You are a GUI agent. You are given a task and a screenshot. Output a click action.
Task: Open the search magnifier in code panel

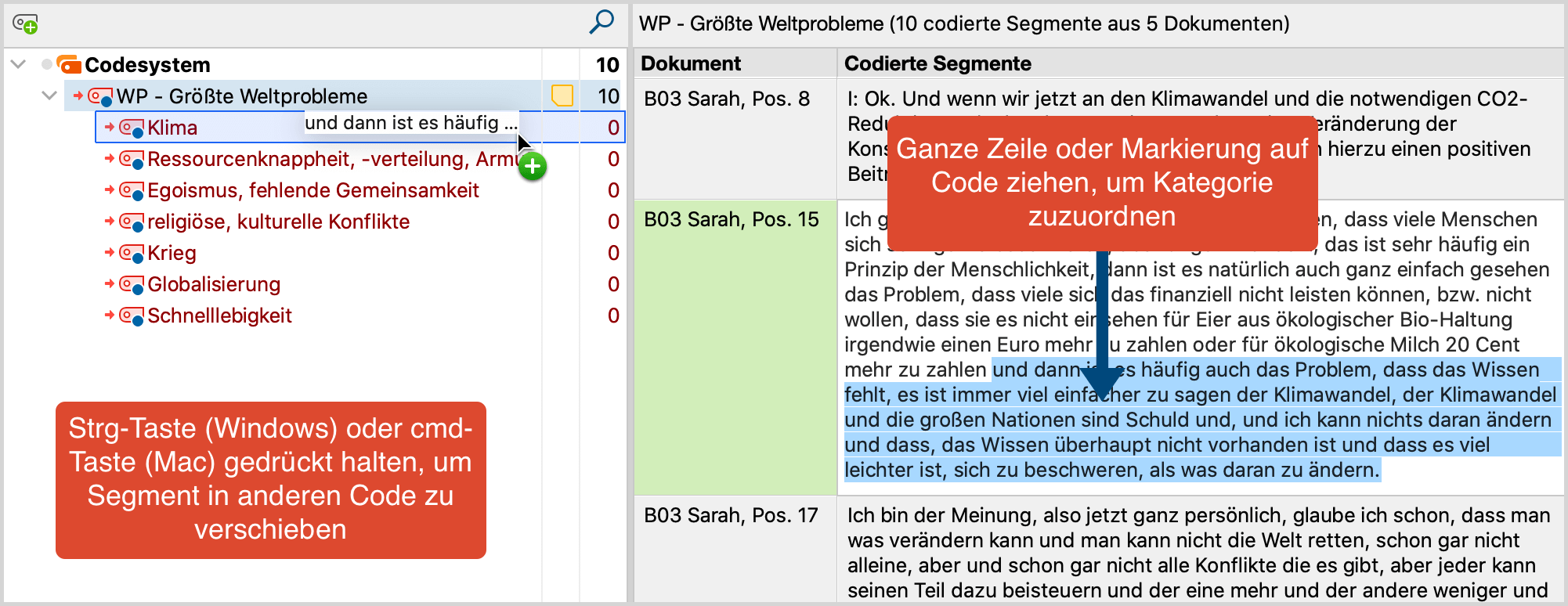point(601,22)
